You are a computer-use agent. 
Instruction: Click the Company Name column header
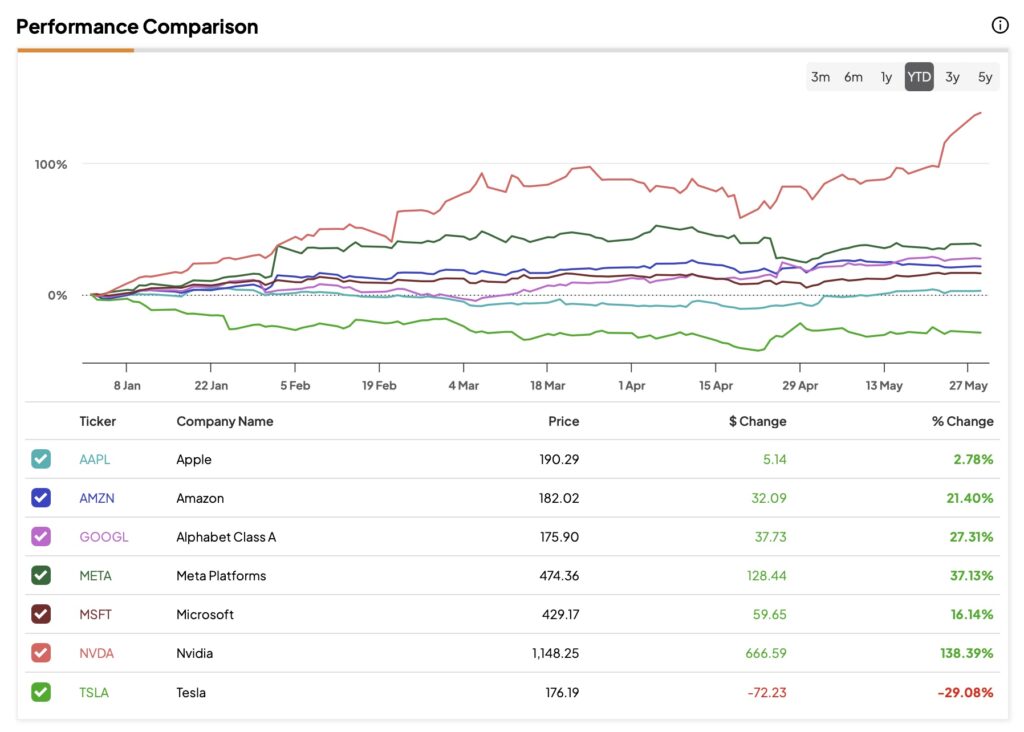(225, 421)
